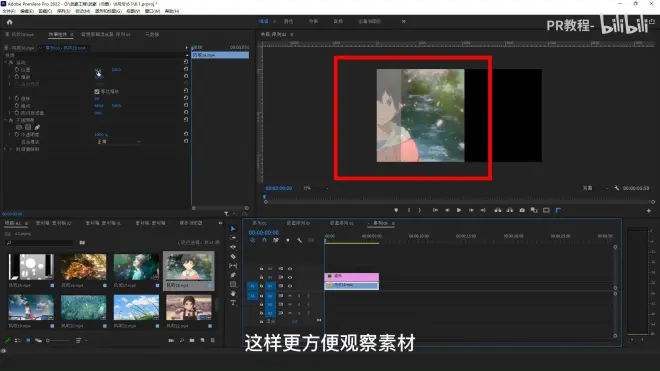Select the Razor tool

[x=233, y=256]
